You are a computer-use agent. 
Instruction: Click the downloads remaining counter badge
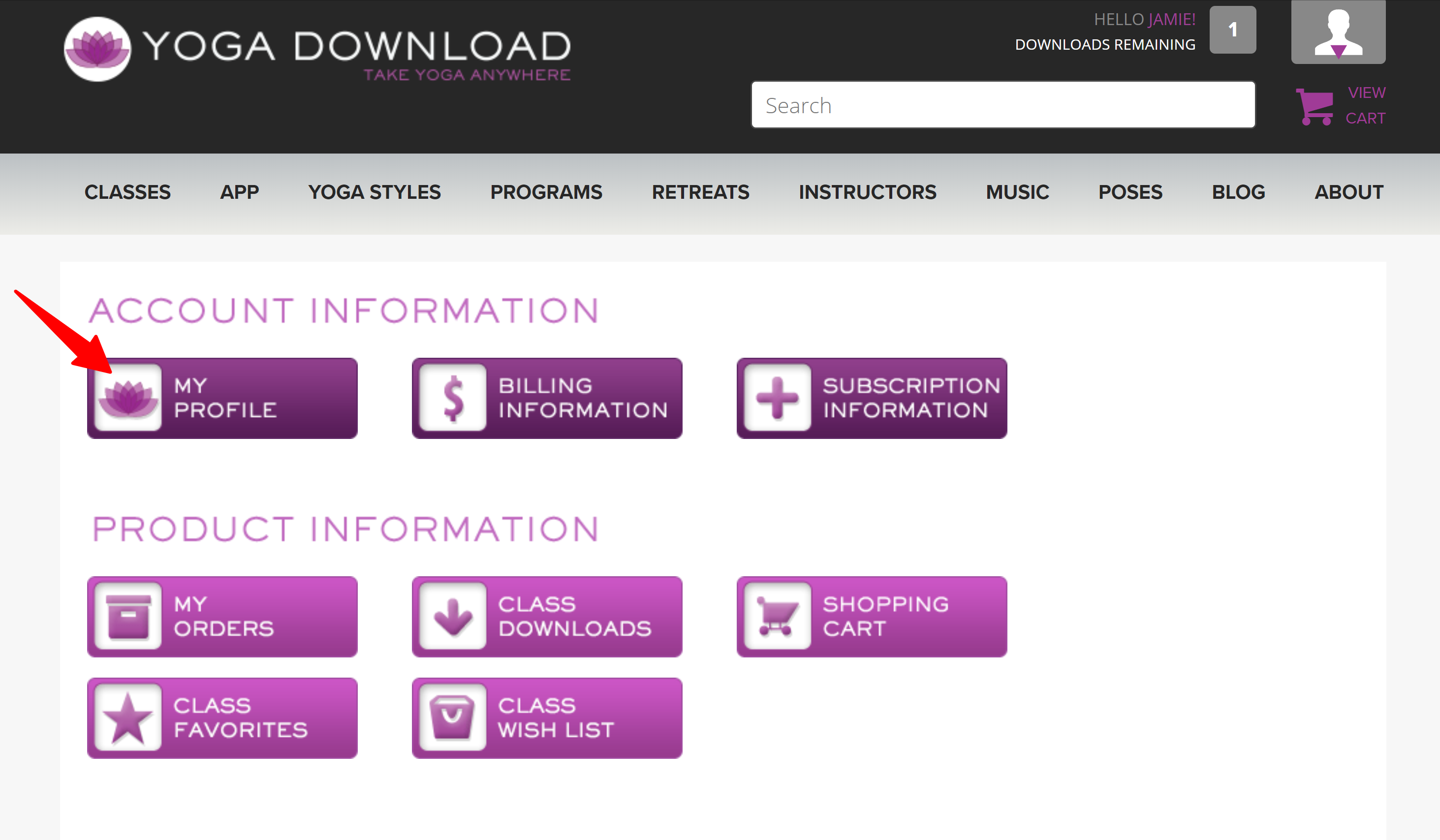pyautogui.click(x=1233, y=30)
